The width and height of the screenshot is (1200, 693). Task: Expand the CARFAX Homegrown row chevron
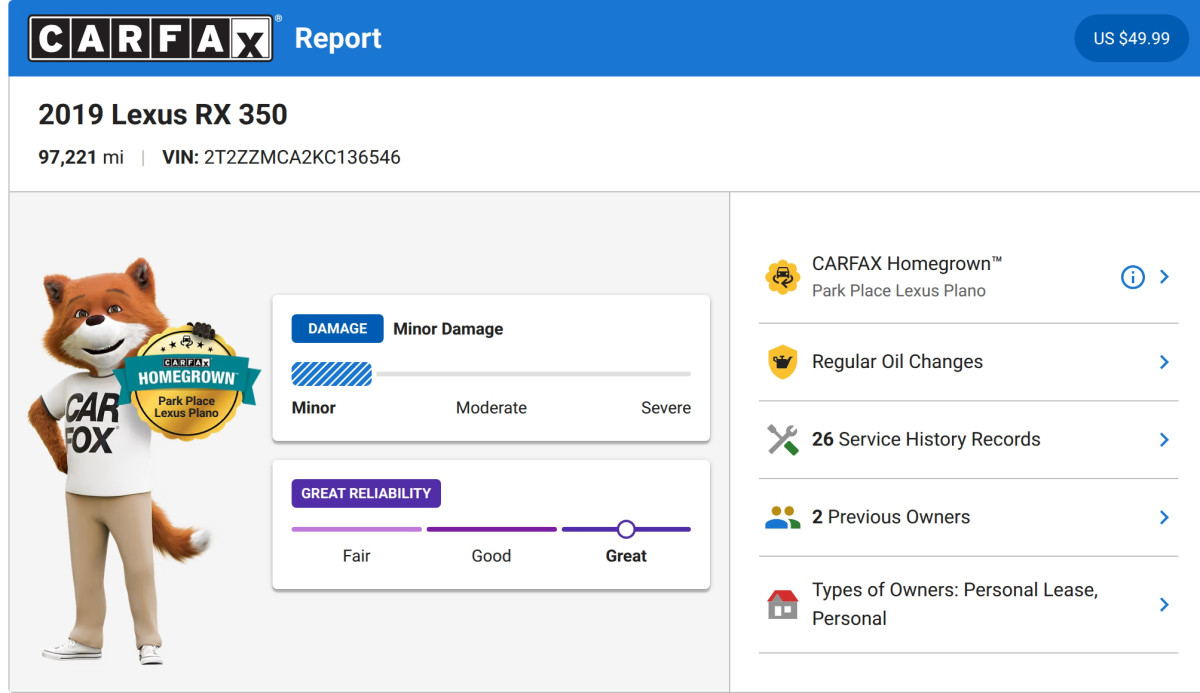[x=1164, y=277]
